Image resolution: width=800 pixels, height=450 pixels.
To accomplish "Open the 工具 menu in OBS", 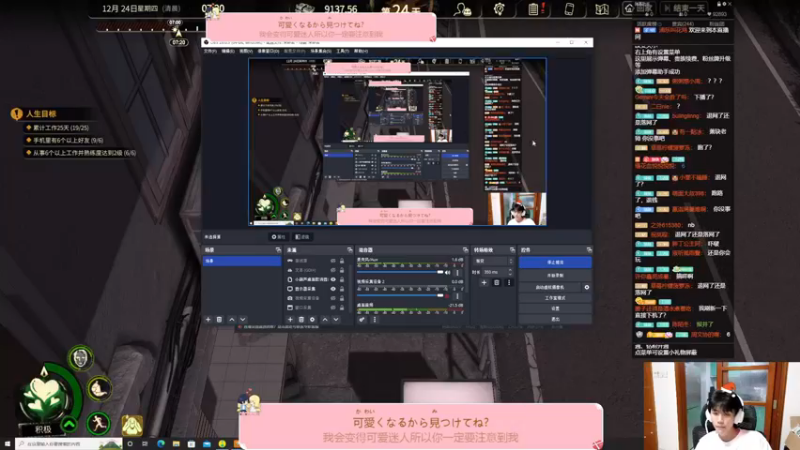I will (342, 51).
